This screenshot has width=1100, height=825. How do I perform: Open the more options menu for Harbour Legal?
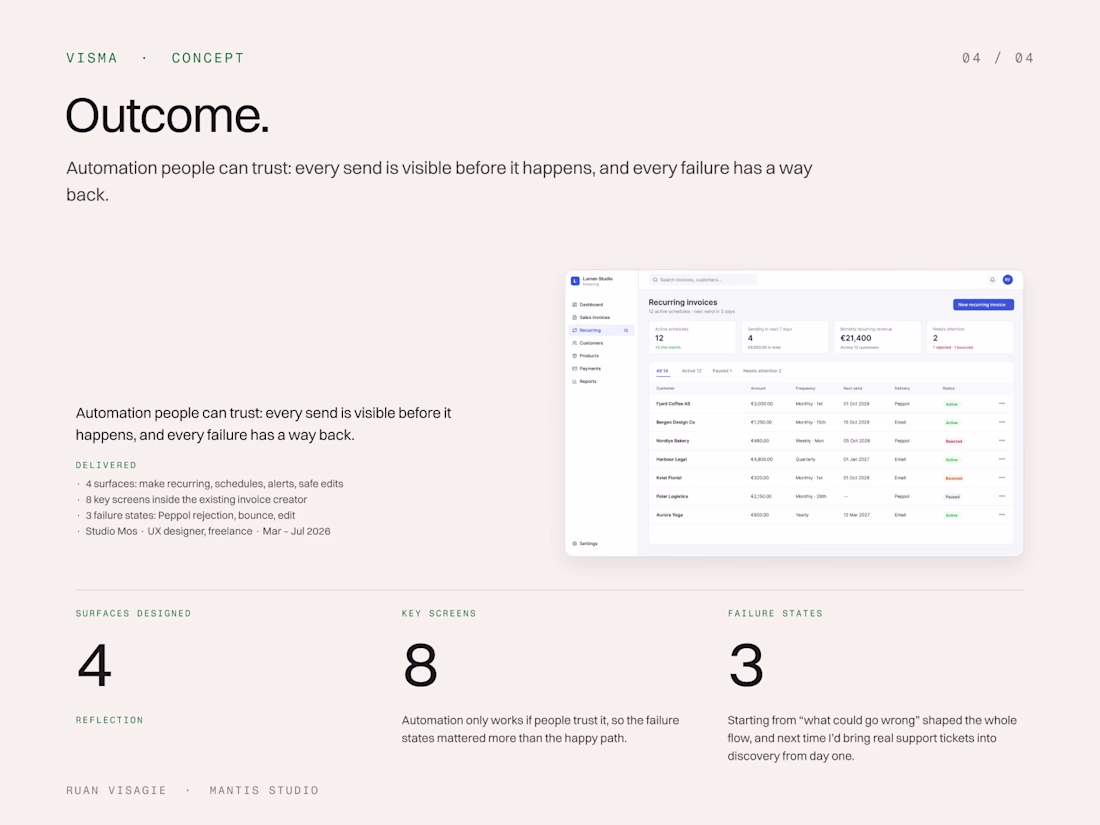click(1002, 459)
